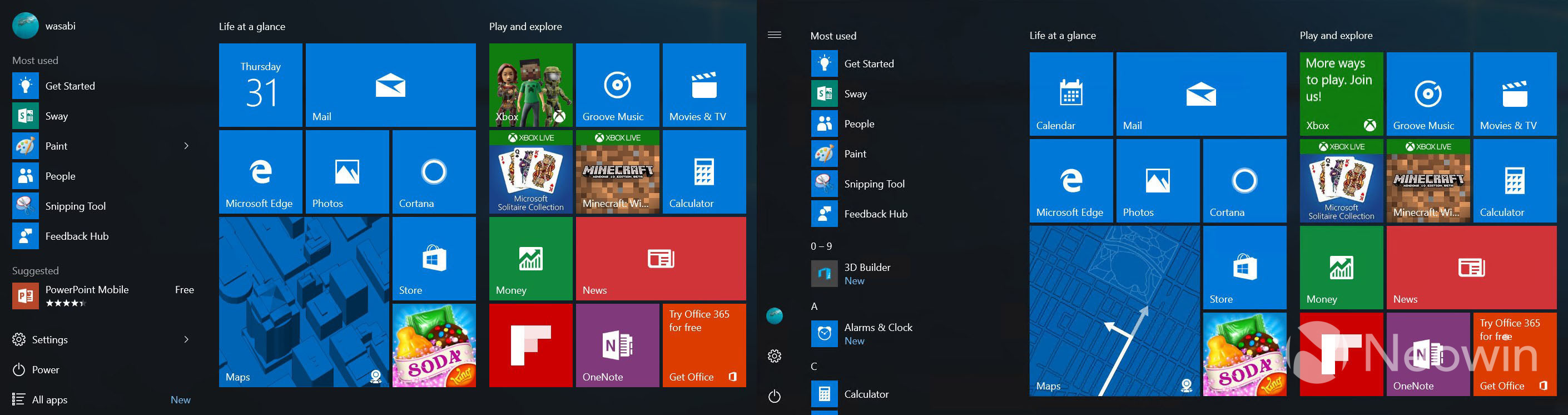Click the letter A section header
1568x415 pixels.
[815, 306]
